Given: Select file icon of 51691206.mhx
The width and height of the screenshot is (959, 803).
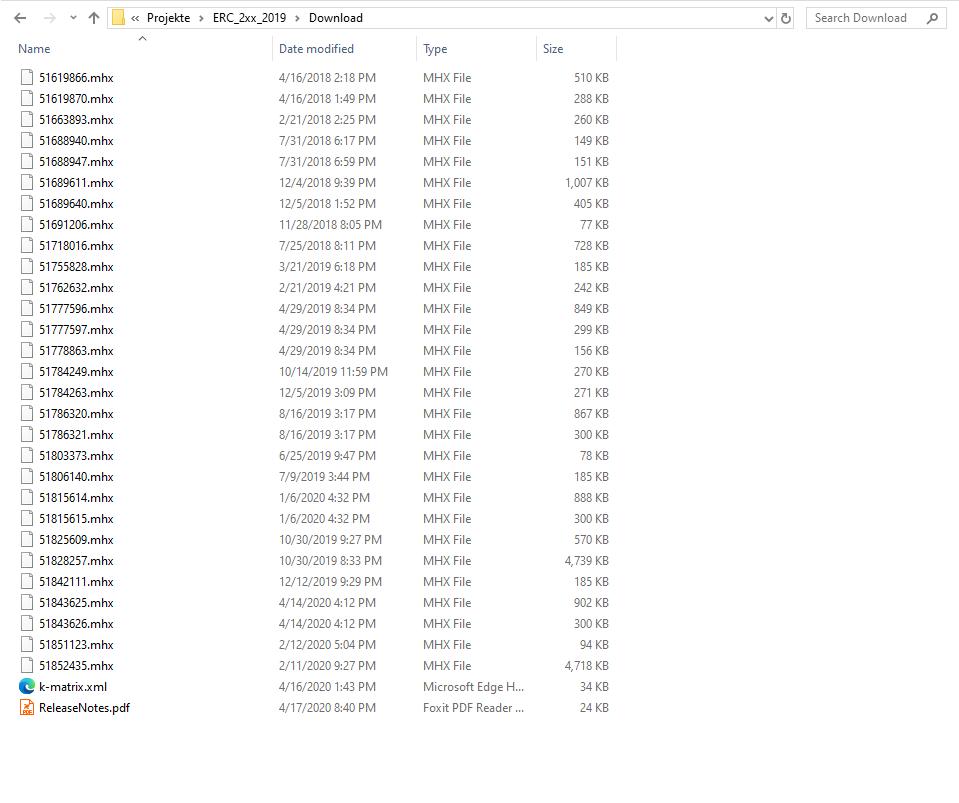Looking at the screenshot, I should (x=26, y=224).
